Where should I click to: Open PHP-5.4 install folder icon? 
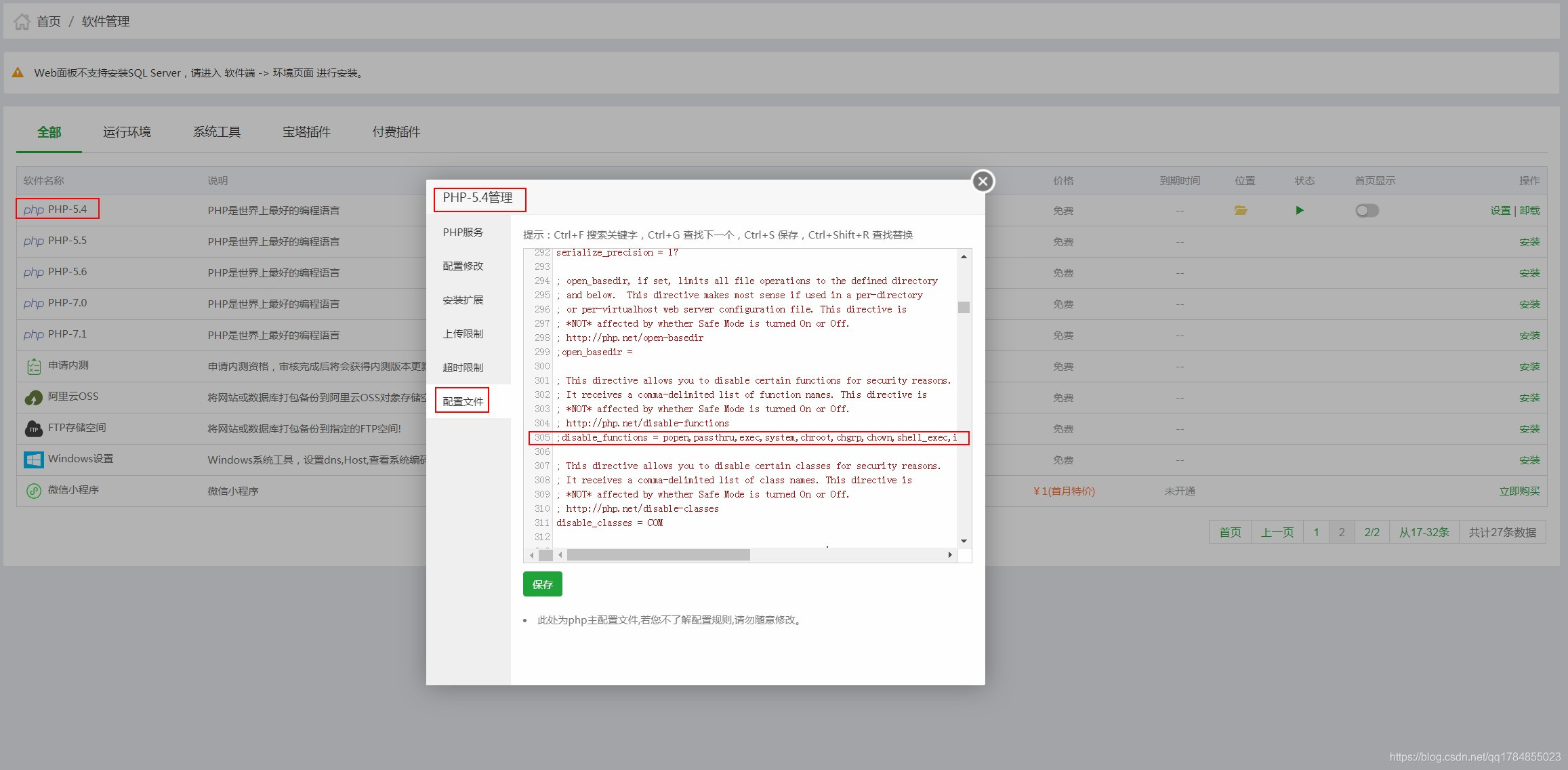pyautogui.click(x=1241, y=210)
